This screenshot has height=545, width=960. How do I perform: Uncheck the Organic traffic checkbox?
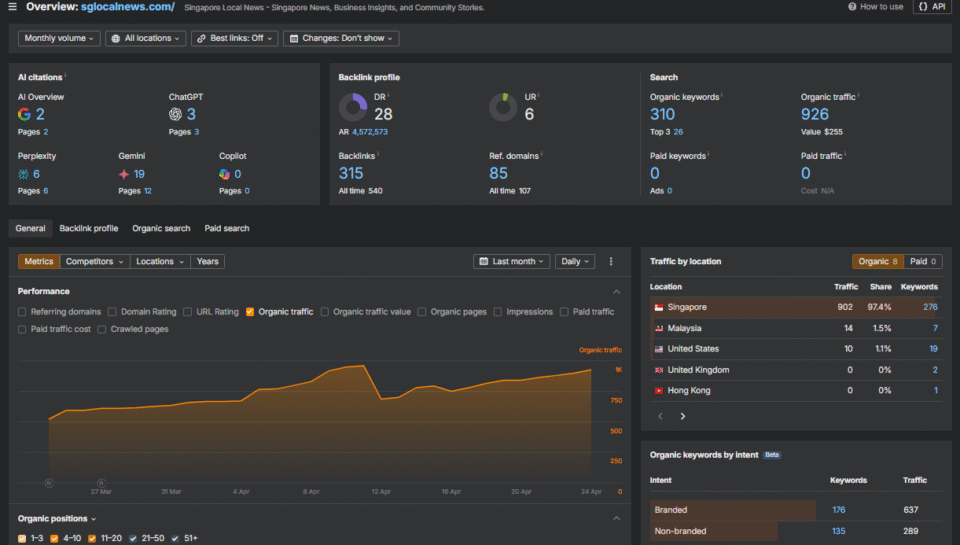(250, 312)
